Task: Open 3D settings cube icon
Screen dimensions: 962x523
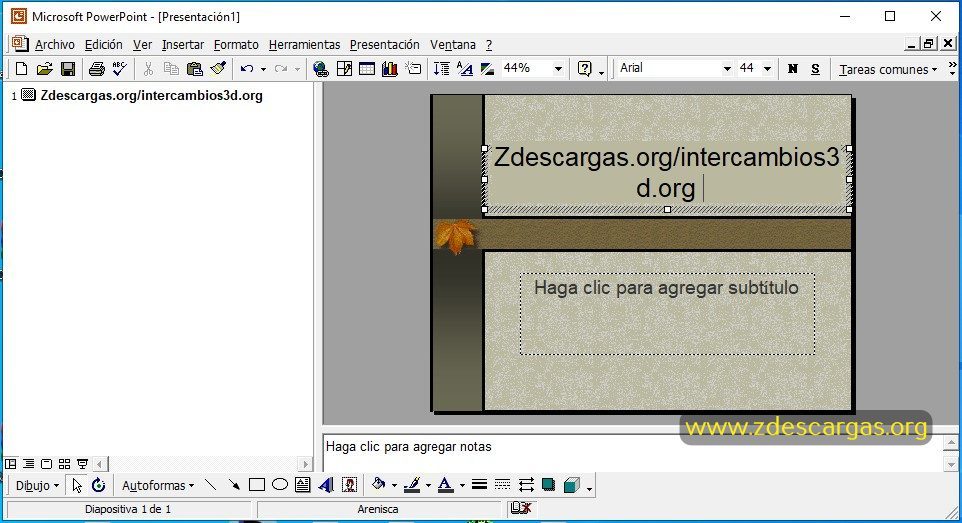Action: point(571,486)
